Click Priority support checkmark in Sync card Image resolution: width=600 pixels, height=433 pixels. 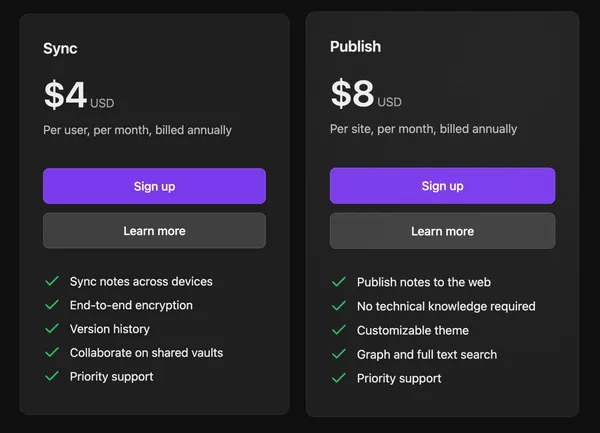coord(52,377)
